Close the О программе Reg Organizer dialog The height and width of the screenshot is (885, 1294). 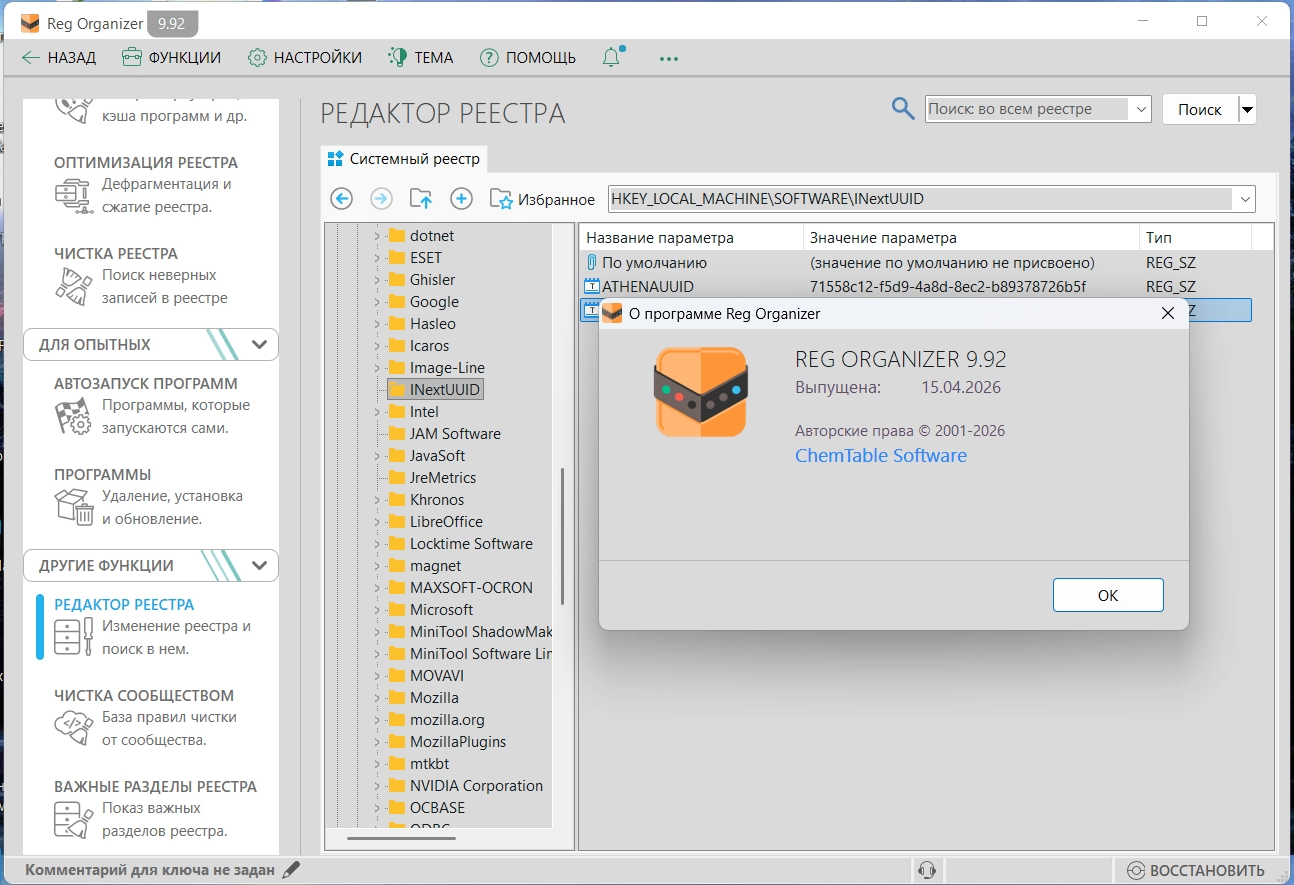[1167, 314]
